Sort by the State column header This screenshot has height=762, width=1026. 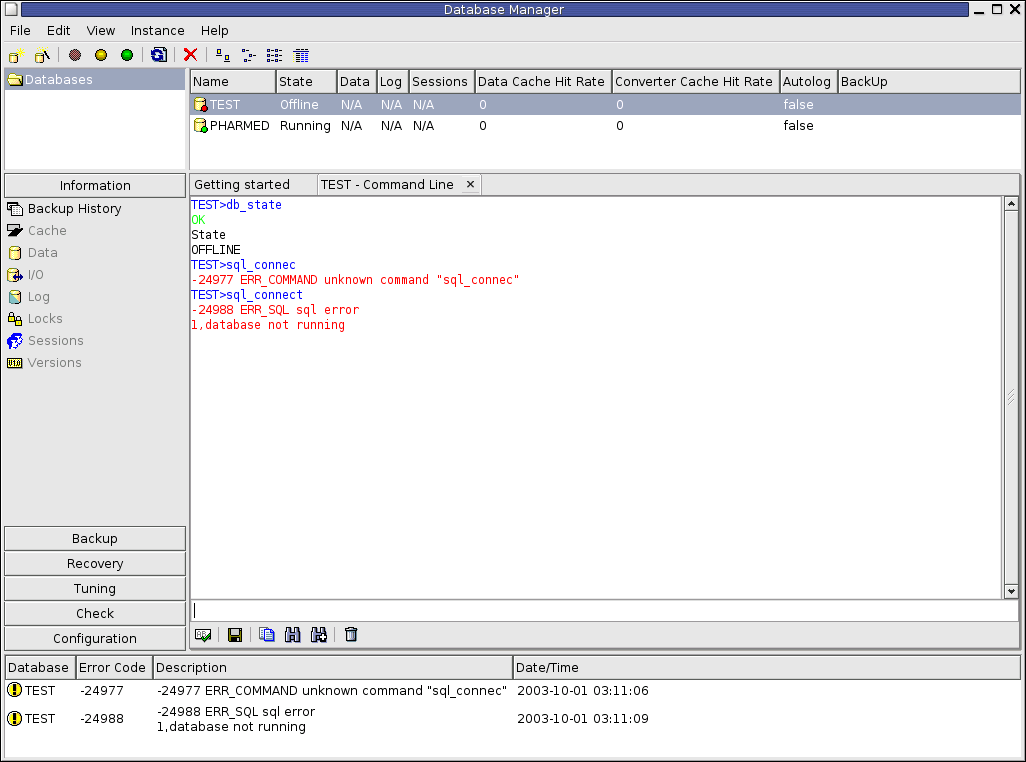coord(296,82)
